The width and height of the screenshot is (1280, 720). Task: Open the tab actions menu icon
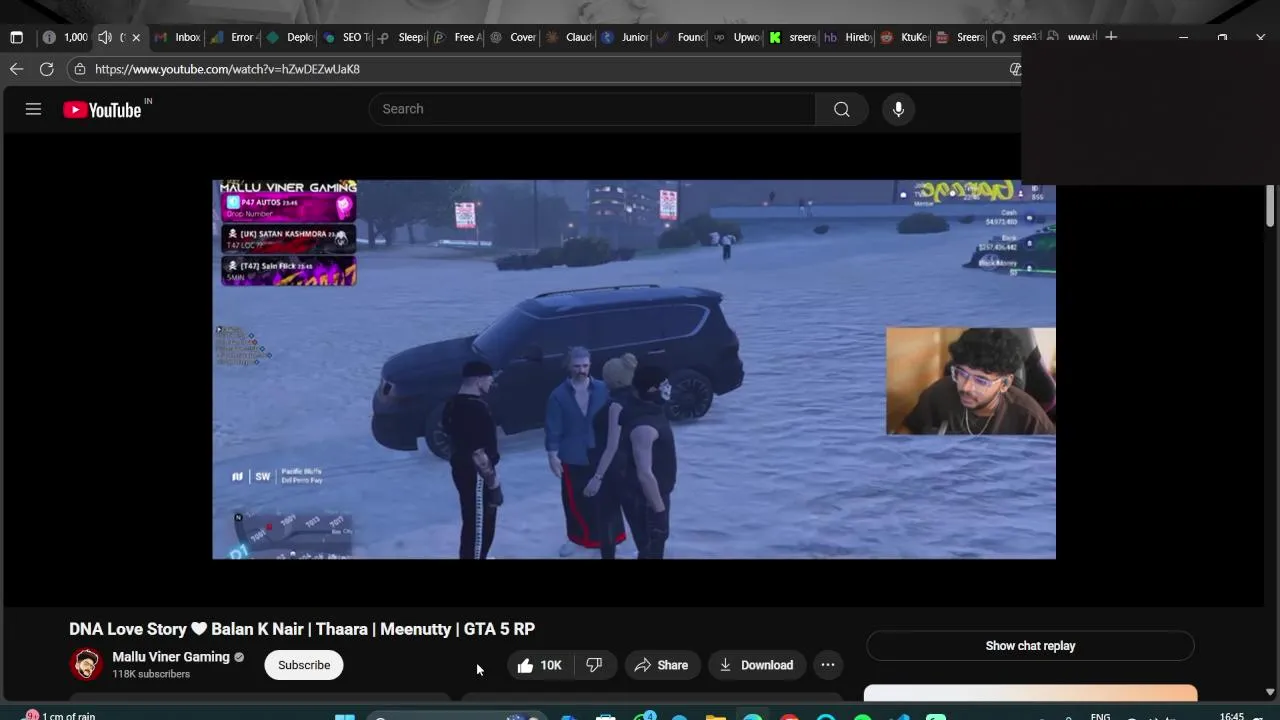(16, 37)
